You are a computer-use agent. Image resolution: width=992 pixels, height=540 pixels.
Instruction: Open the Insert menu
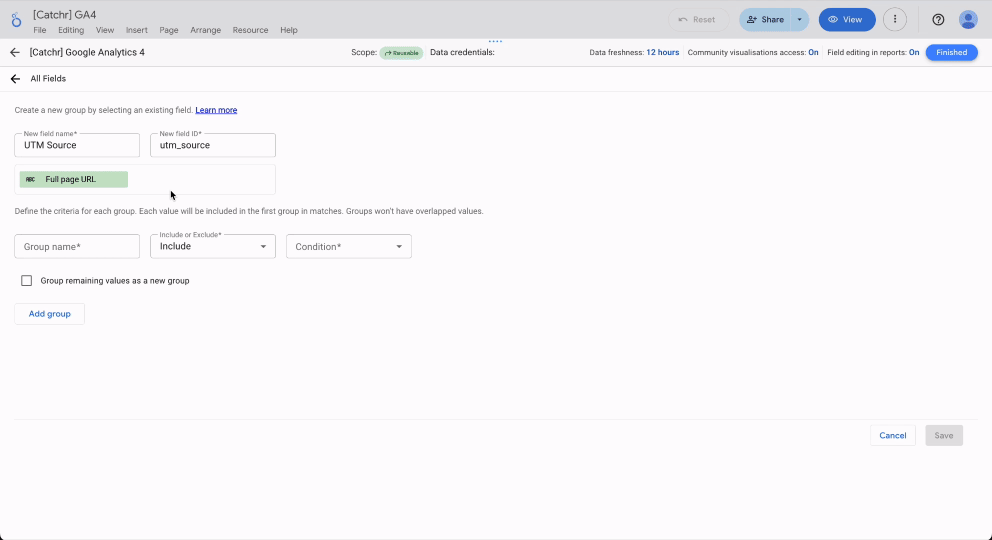tap(137, 30)
